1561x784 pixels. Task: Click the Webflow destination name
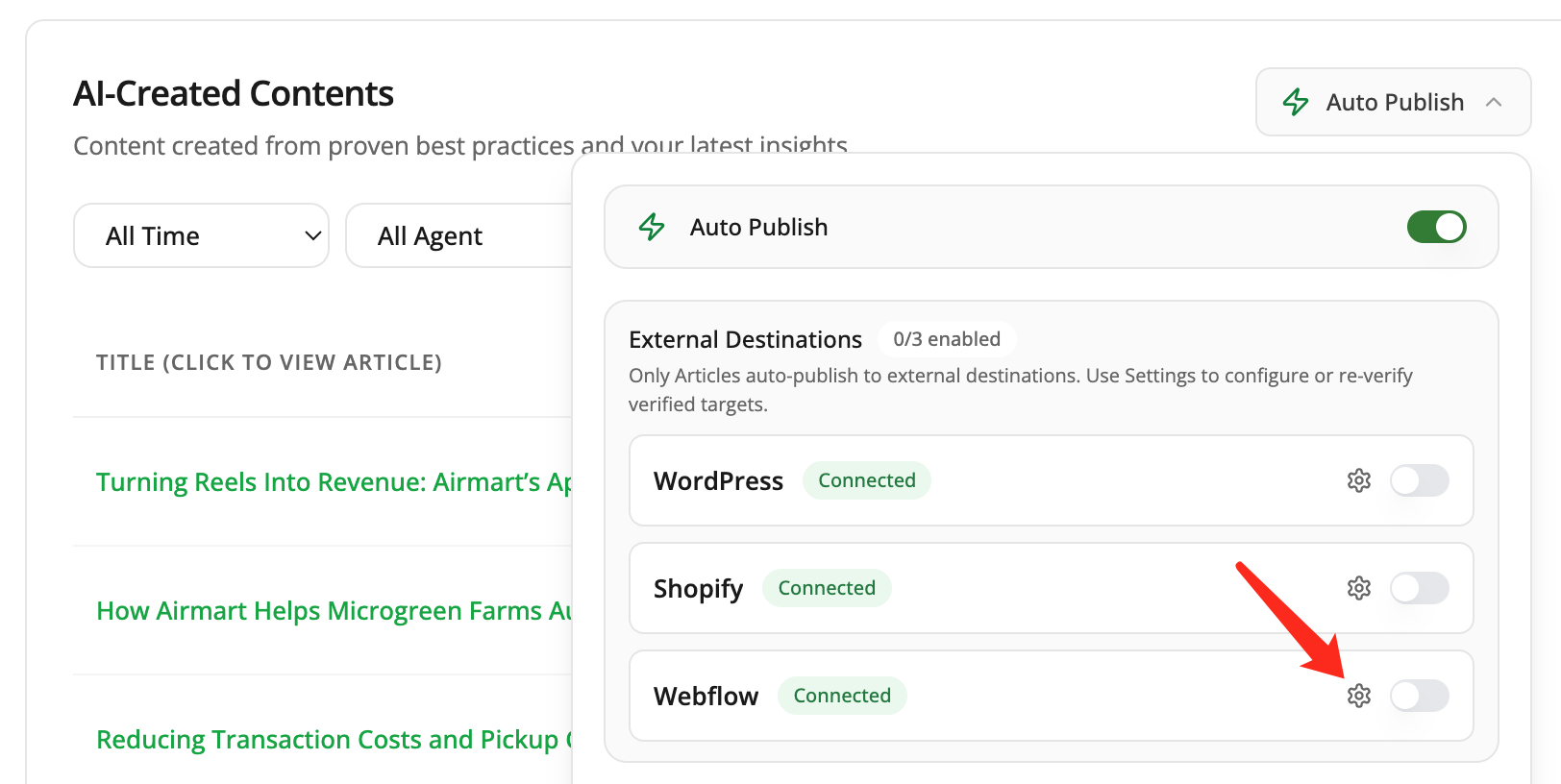(706, 697)
